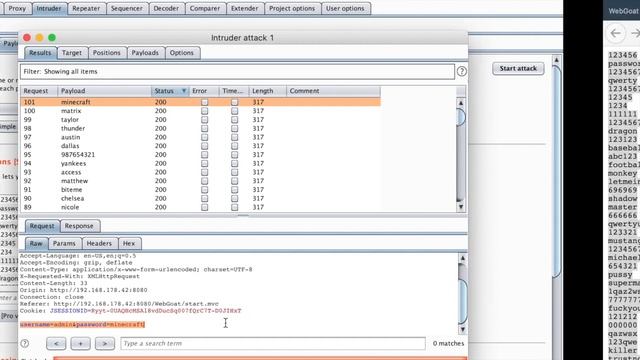Click the '+' search options button
The height and width of the screenshot is (360, 640).
(80, 344)
